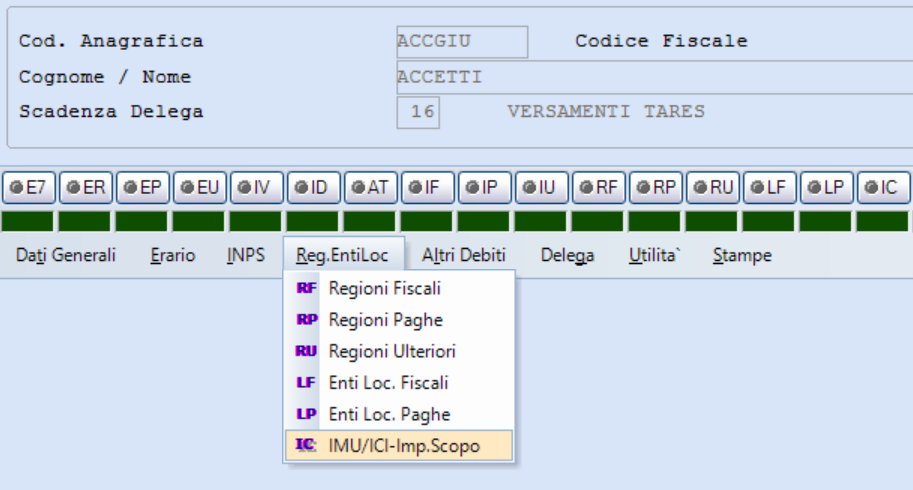The image size is (913, 490).
Task: Click the IC icon beside IMU/ICI-Imp.Scopo
Action: click(305, 446)
